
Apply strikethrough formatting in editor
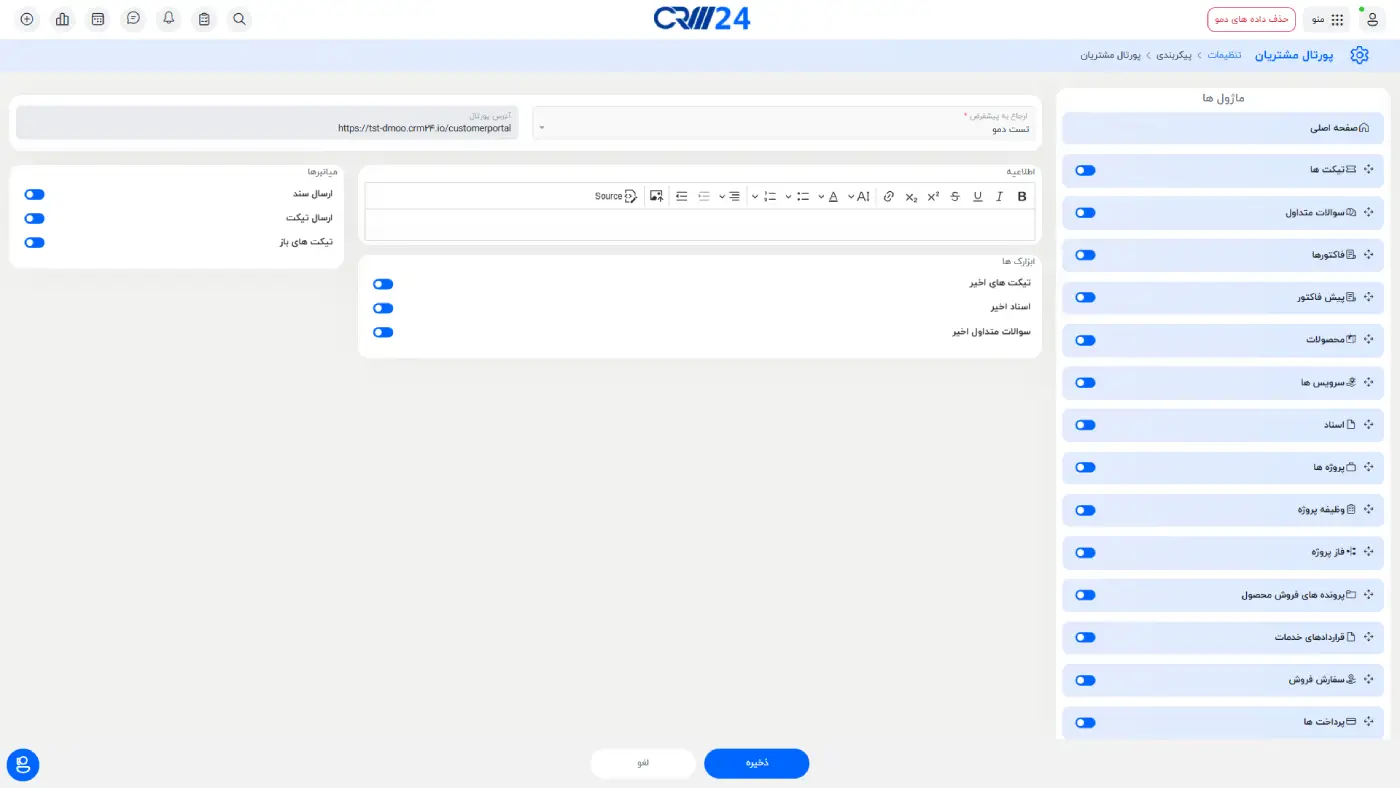click(x=955, y=197)
